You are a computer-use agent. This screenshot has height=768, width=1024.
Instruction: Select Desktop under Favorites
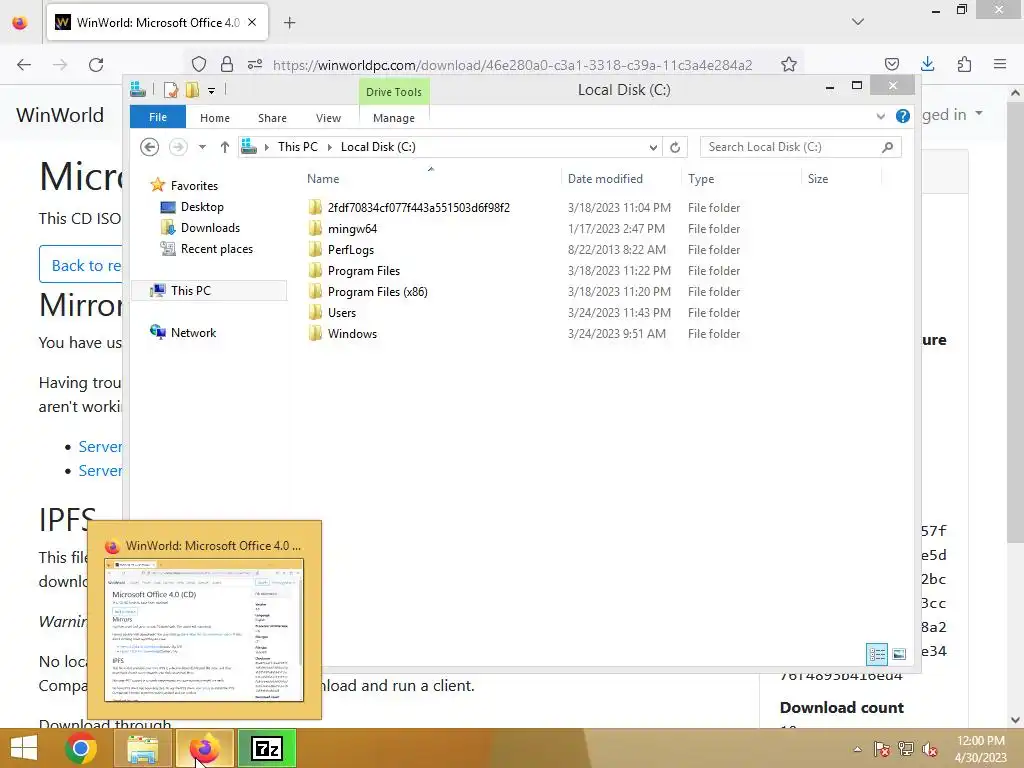pos(202,206)
